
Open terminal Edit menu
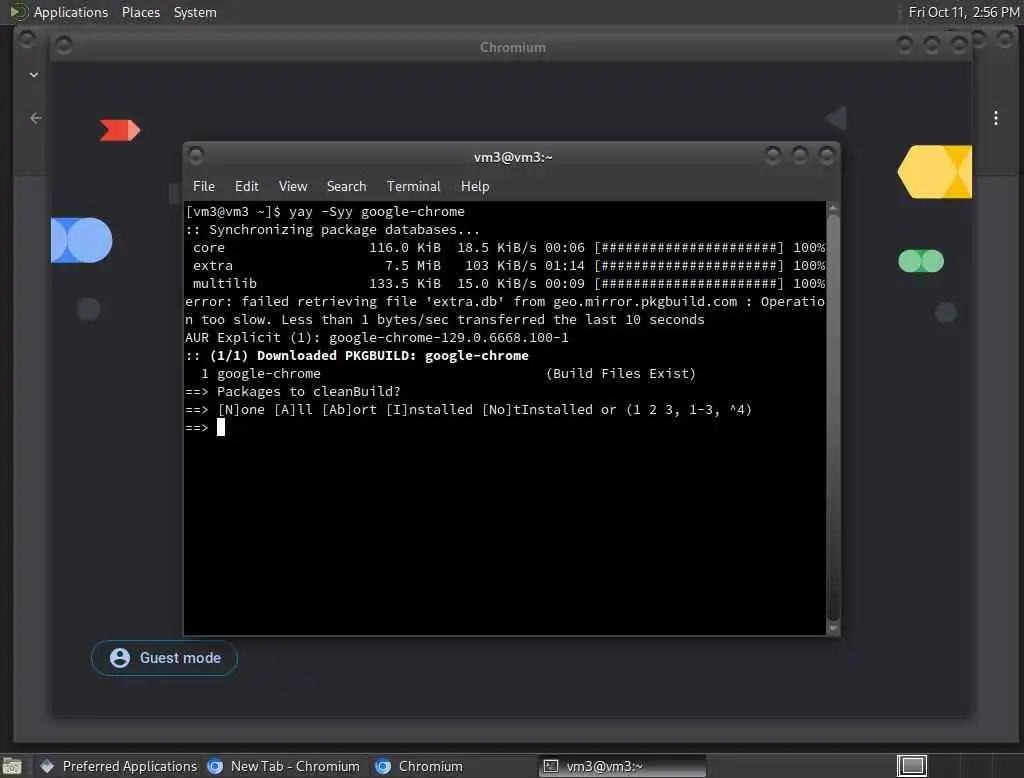246,186
